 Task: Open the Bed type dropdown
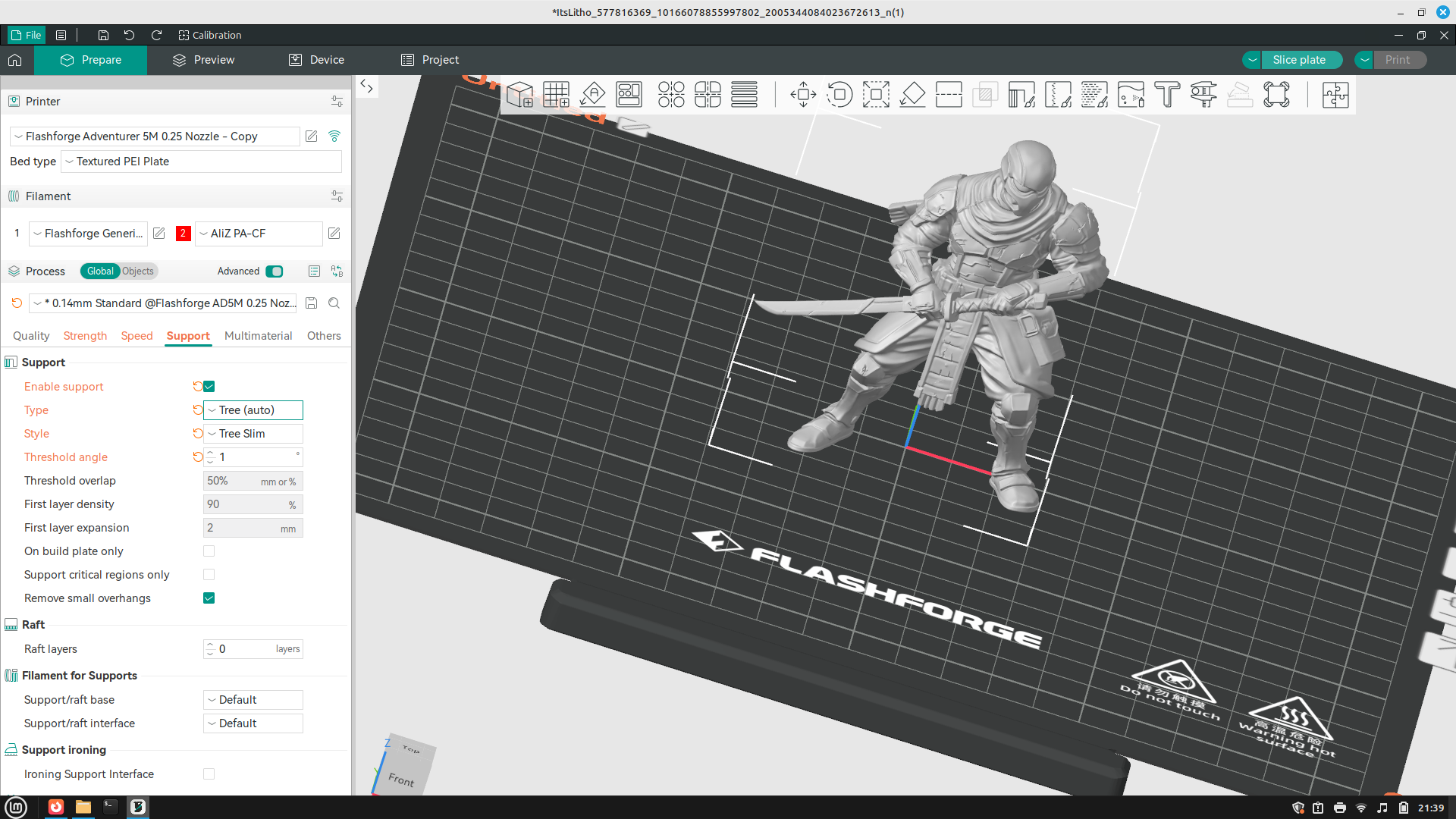pos(202,162)
